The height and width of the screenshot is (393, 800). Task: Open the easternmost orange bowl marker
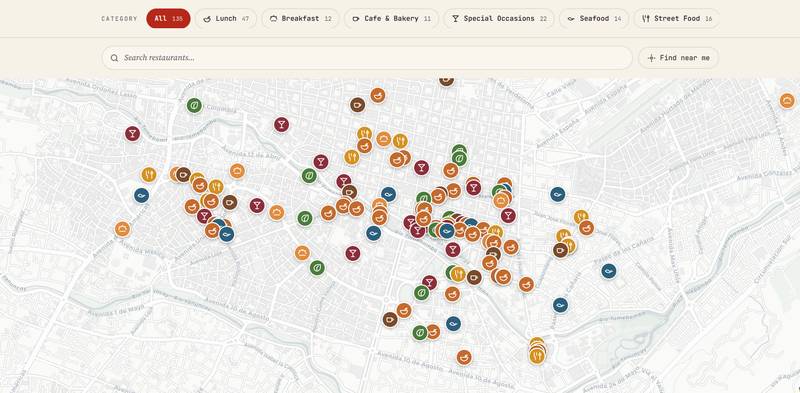tap(586, 228)
